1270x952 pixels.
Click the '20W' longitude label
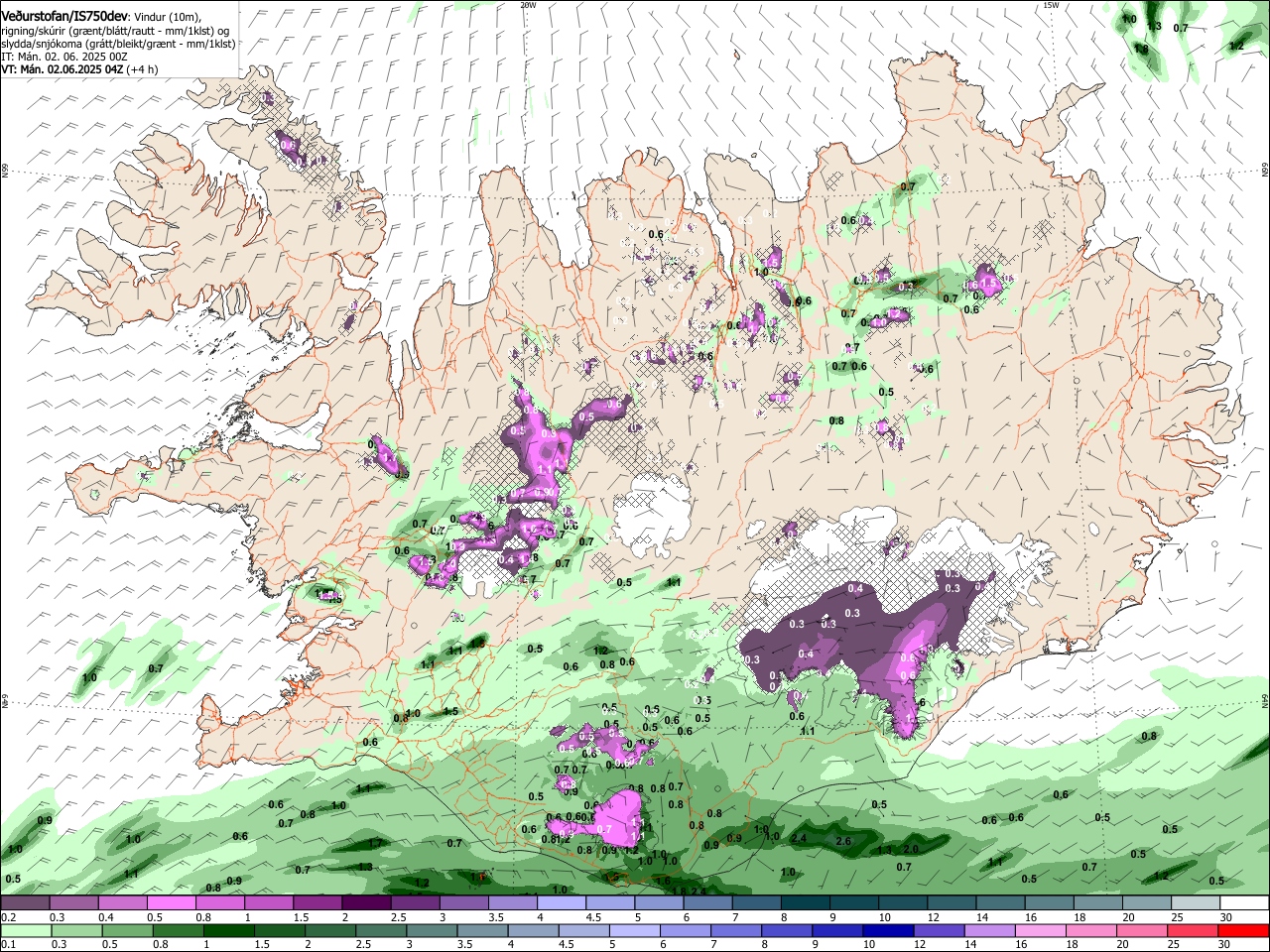point(528,5)
